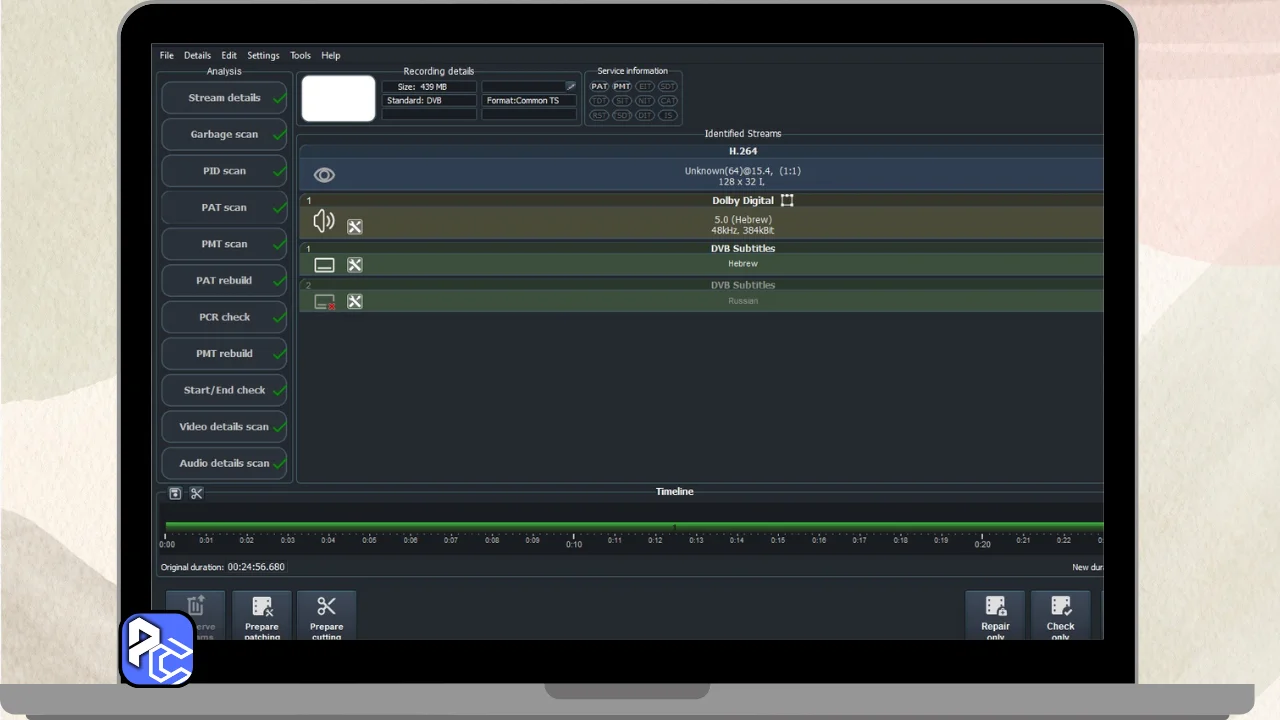Click the Check only button
The image size is (1280, 720).
(1061, 616)
